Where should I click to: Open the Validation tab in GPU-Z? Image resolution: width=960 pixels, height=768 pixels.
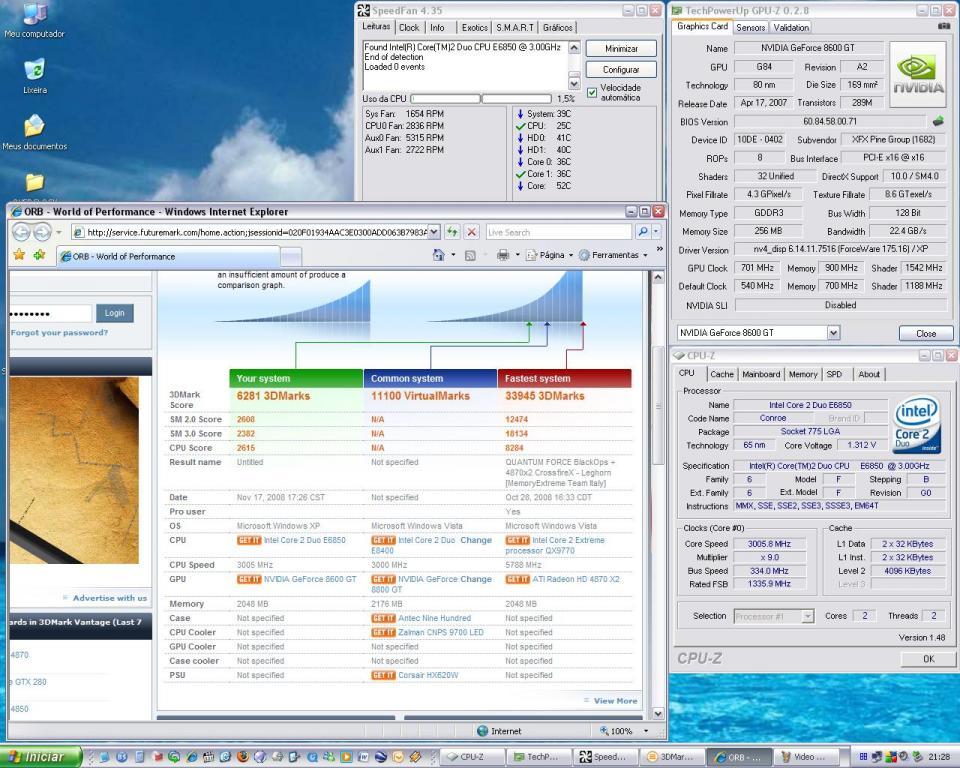point(790,28)
